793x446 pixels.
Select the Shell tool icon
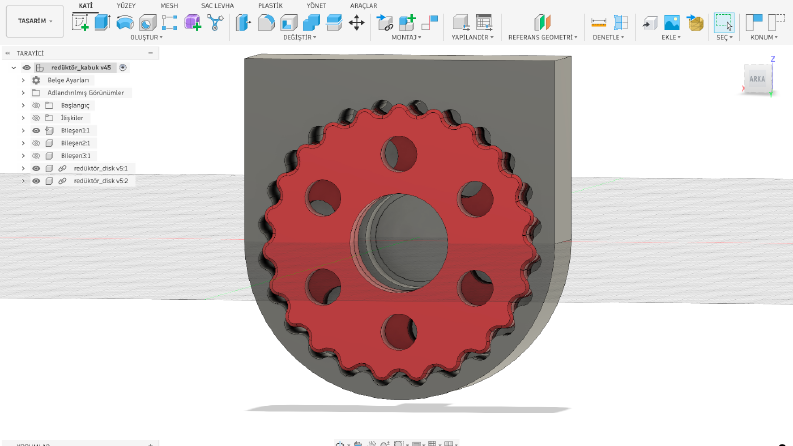289,23
